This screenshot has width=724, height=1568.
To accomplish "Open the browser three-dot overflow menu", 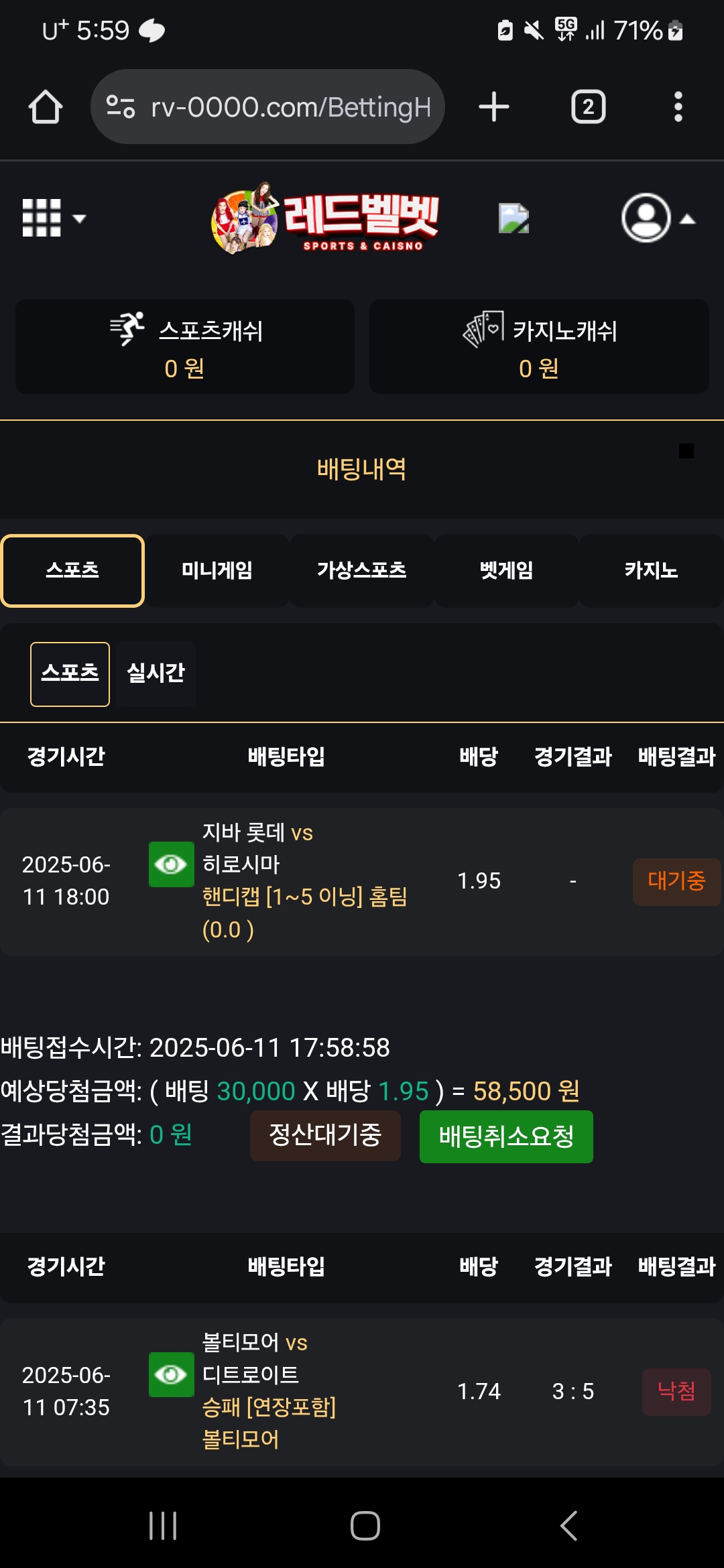I will coord(678,107).
